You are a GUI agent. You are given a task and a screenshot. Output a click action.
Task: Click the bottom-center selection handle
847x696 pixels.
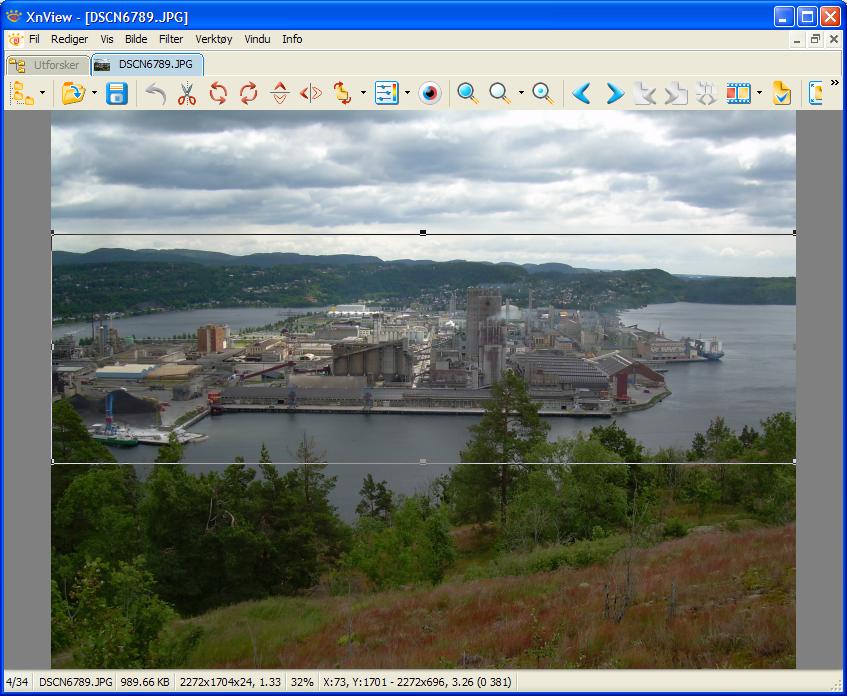point(423,461)
